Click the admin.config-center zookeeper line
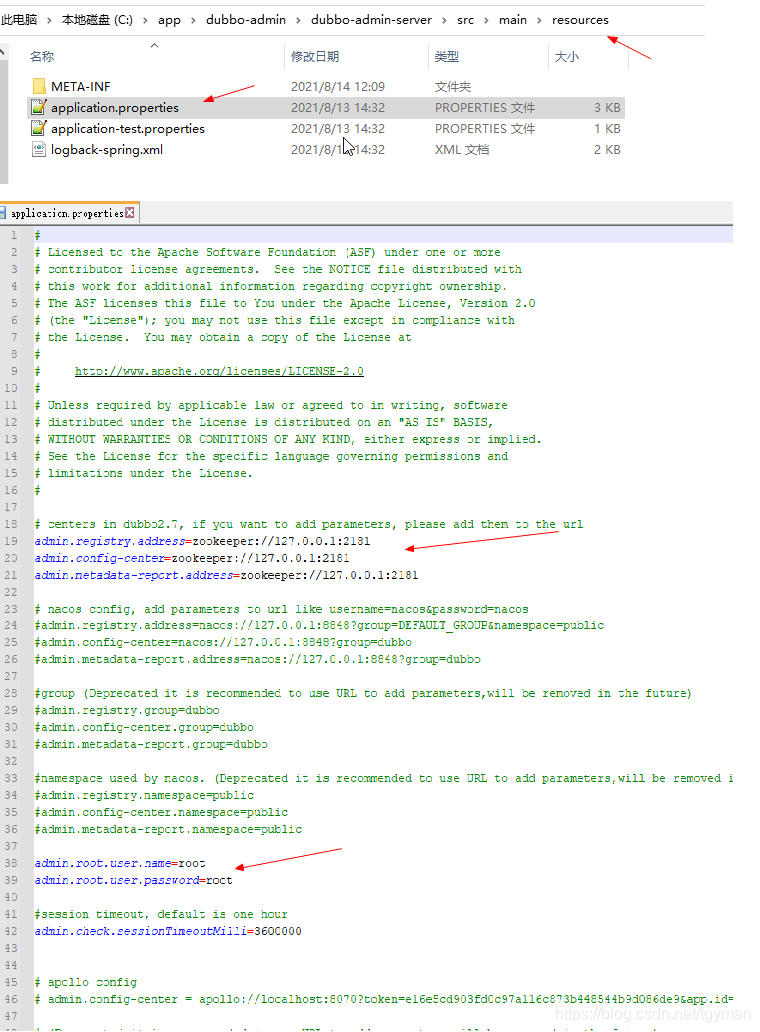Screen dimensions: 760x1032 tap(191, 558)
